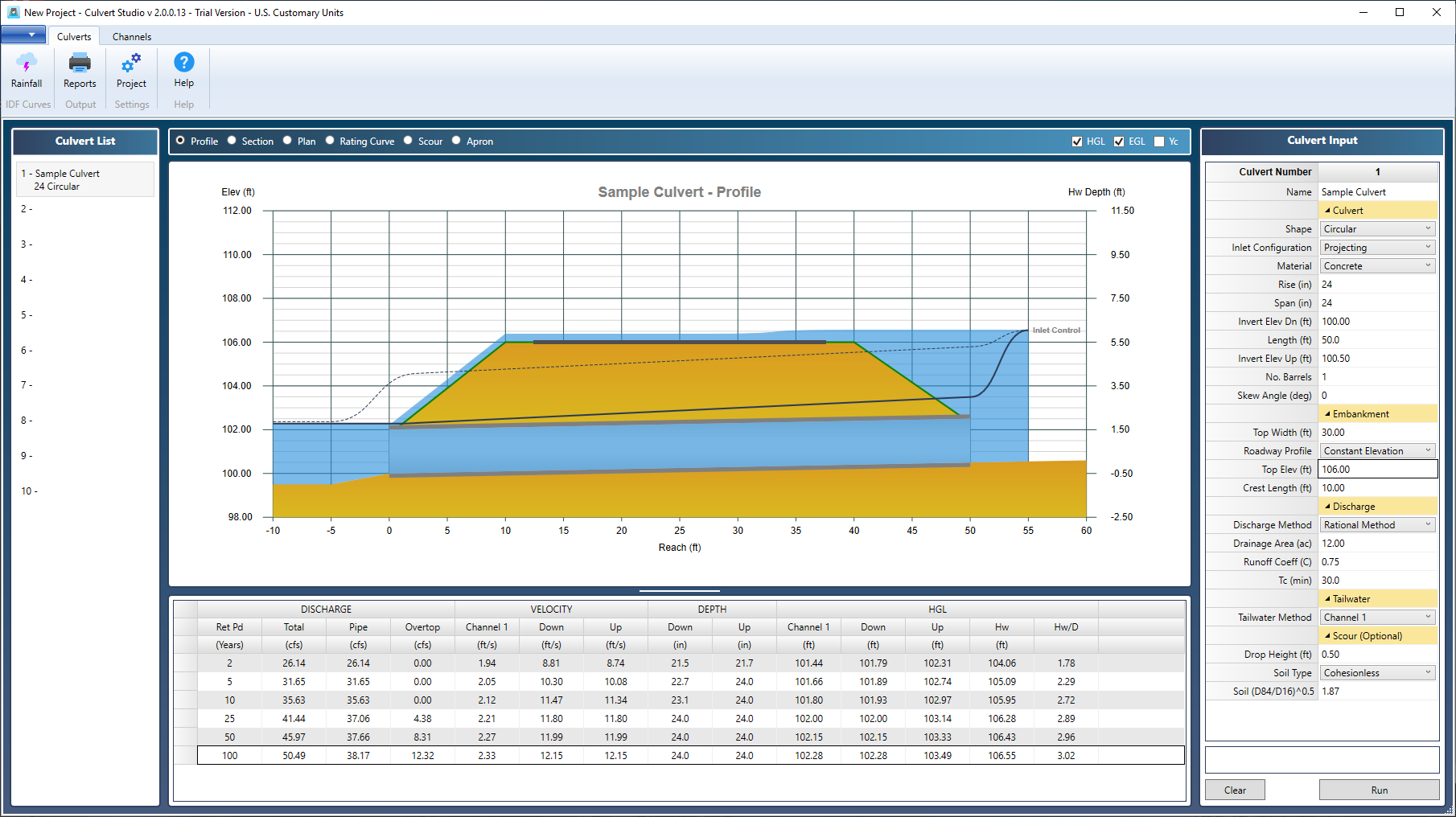
Task: Open the Discharge Method dropdown
Action: pyautogui.click(x=1378, y=525)
